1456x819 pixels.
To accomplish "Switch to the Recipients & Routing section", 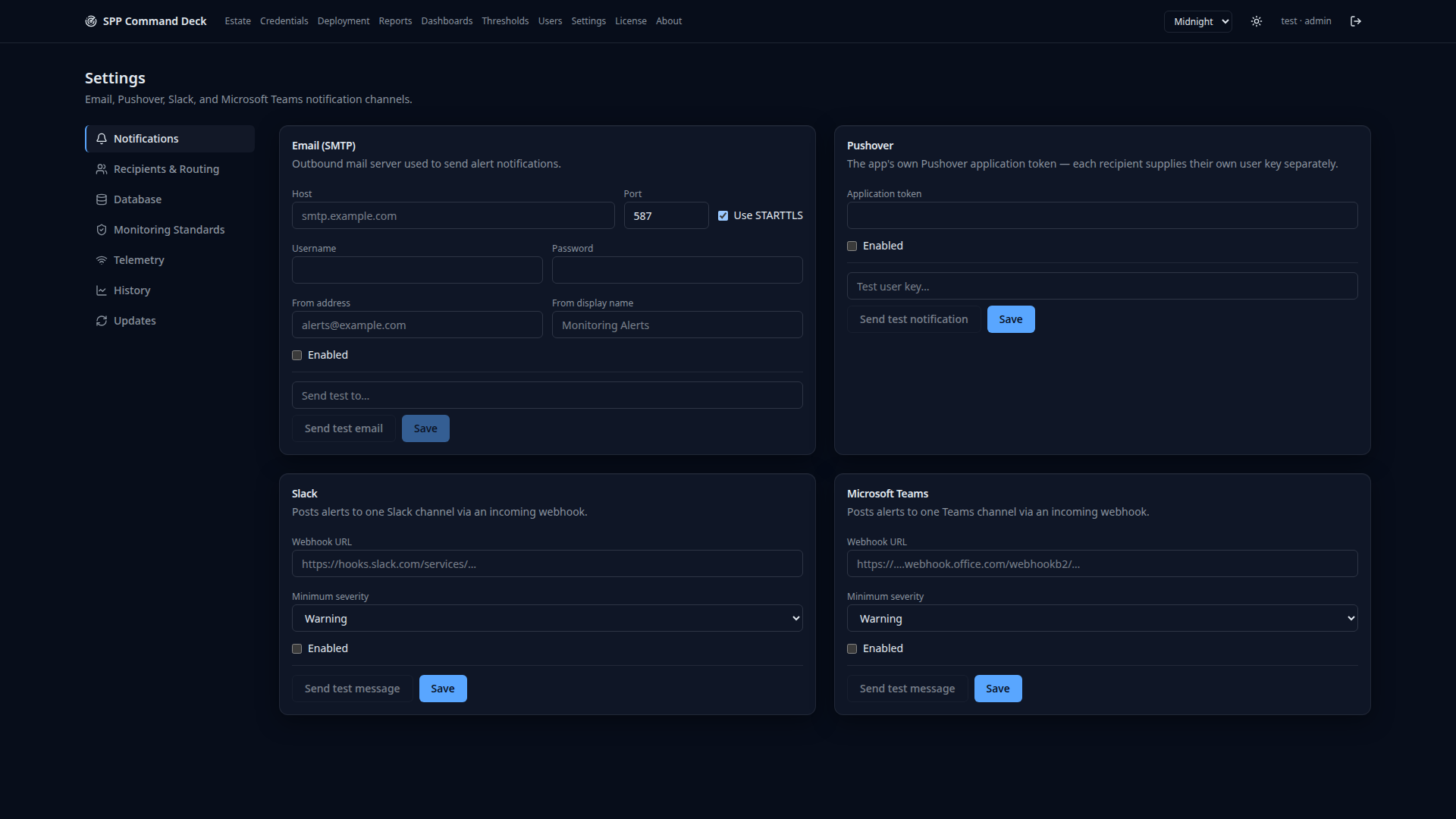I will (170, 169).
